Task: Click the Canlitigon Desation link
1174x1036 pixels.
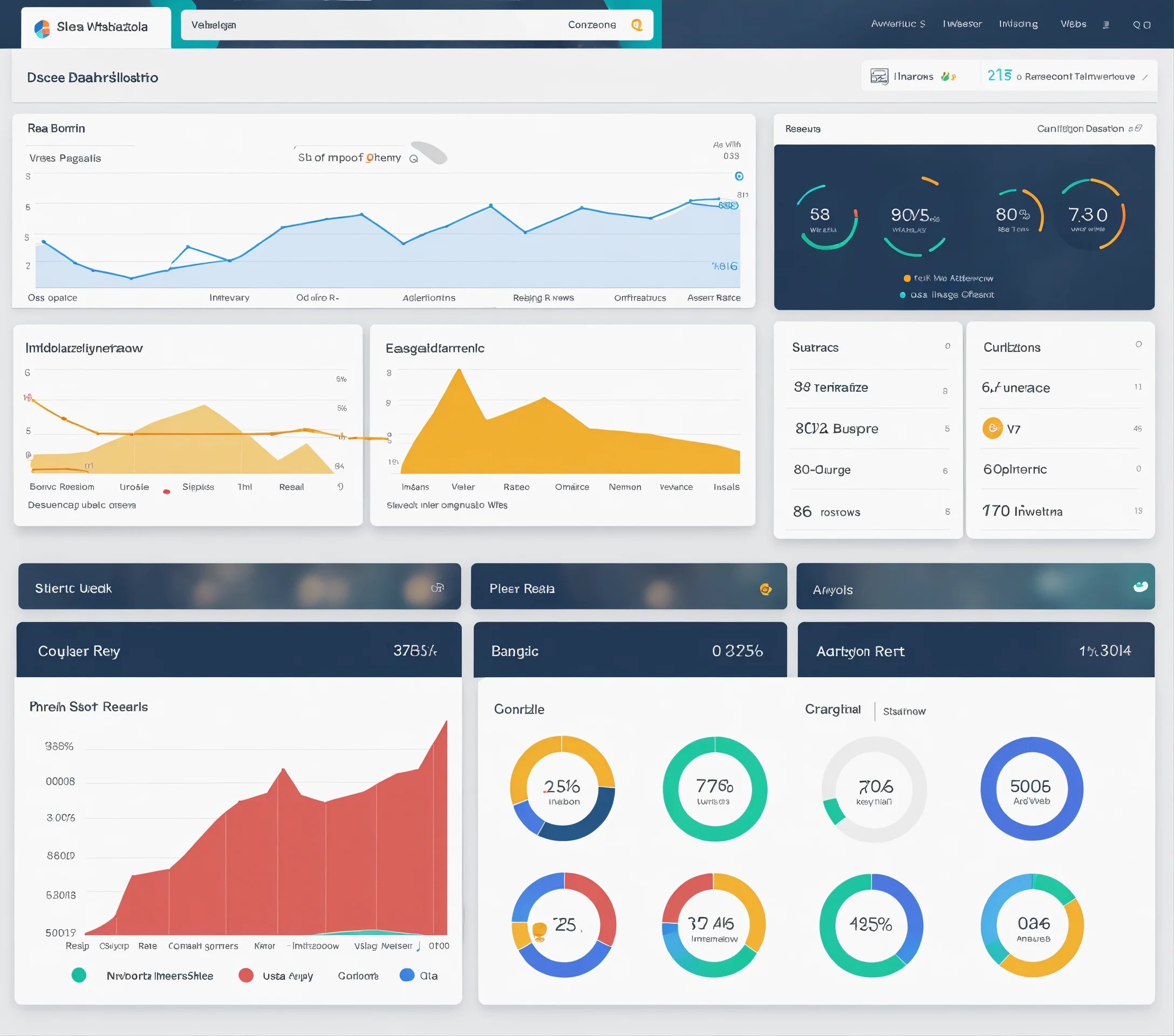Action: pos(1080,128)
